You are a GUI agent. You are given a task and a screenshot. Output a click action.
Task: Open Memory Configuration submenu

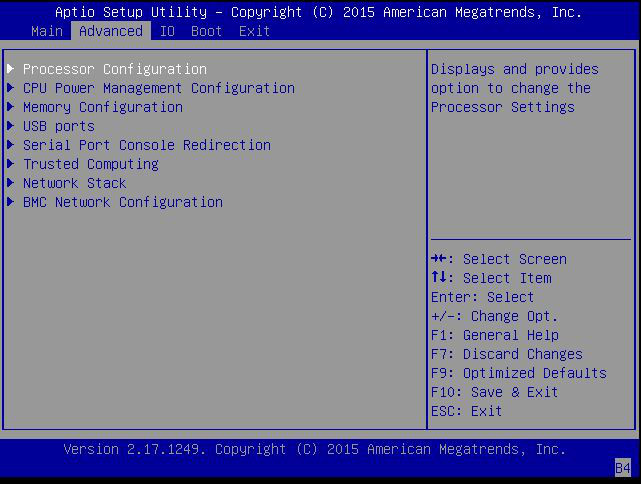coord(103,107)
